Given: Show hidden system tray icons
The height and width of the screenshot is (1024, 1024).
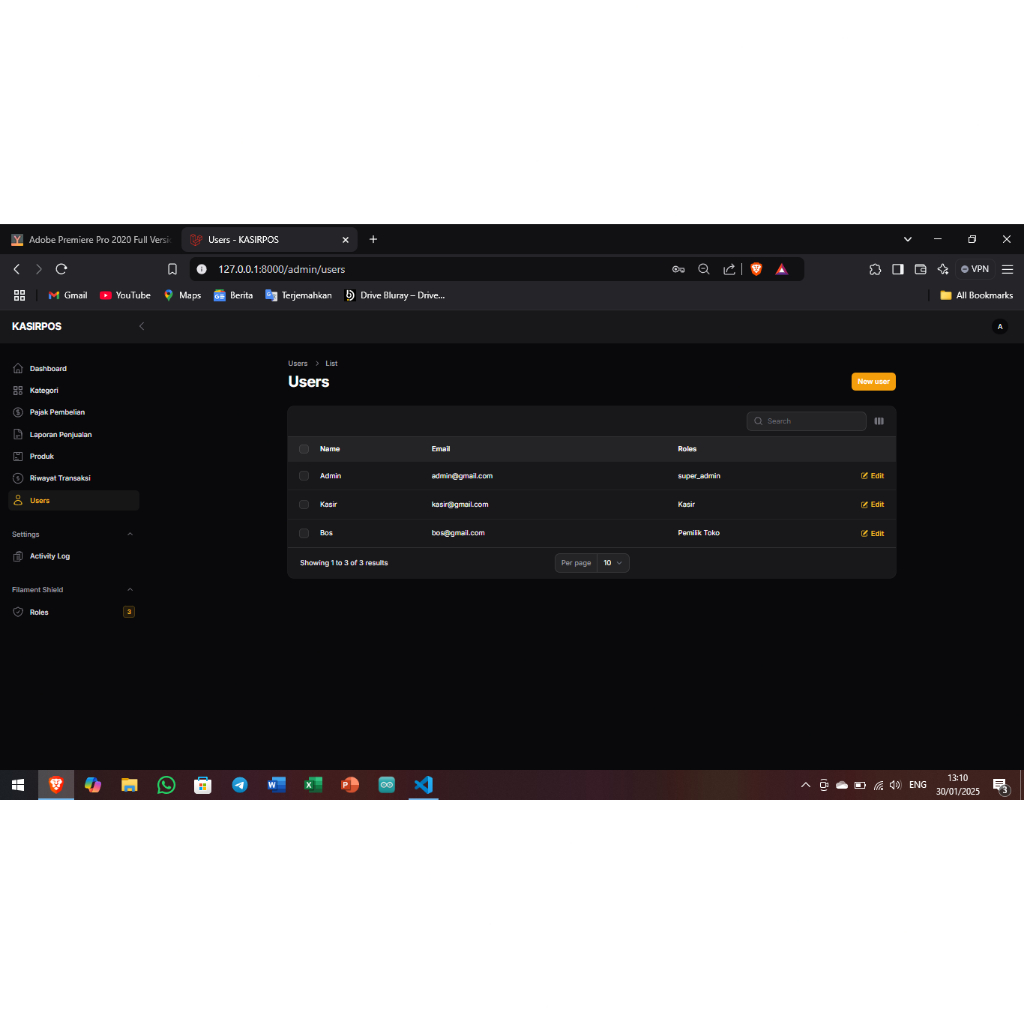Looking at the screenshot, I should [x=805, y=785].
